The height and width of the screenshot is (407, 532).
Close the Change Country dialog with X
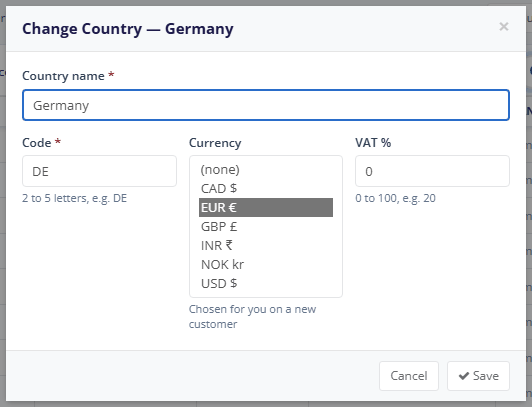pyautogui.click(x=504, y=26)
